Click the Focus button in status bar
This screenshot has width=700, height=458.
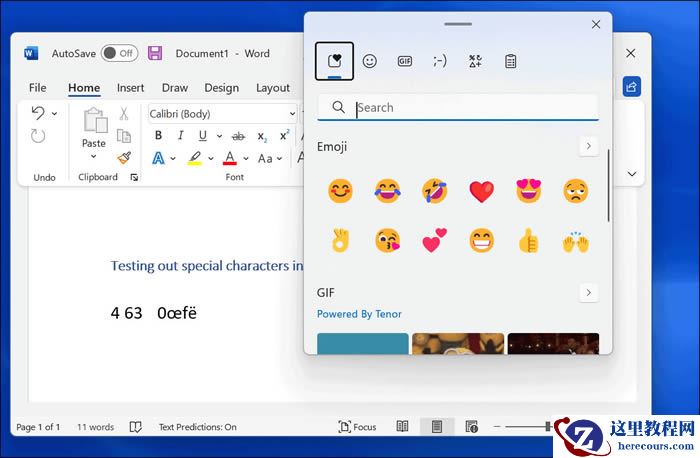[357, 427]
